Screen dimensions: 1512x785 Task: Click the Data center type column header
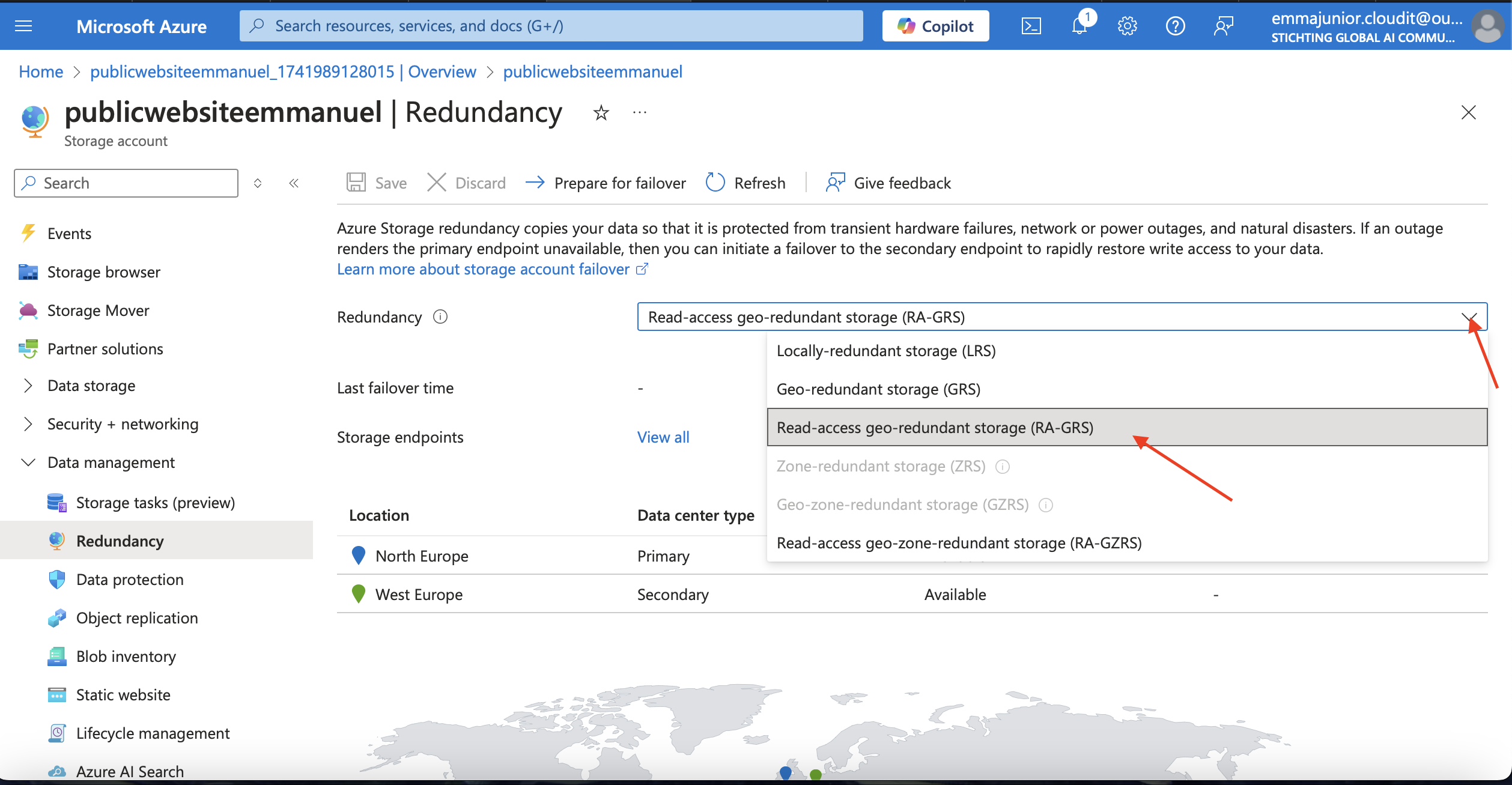click(696, 515)
